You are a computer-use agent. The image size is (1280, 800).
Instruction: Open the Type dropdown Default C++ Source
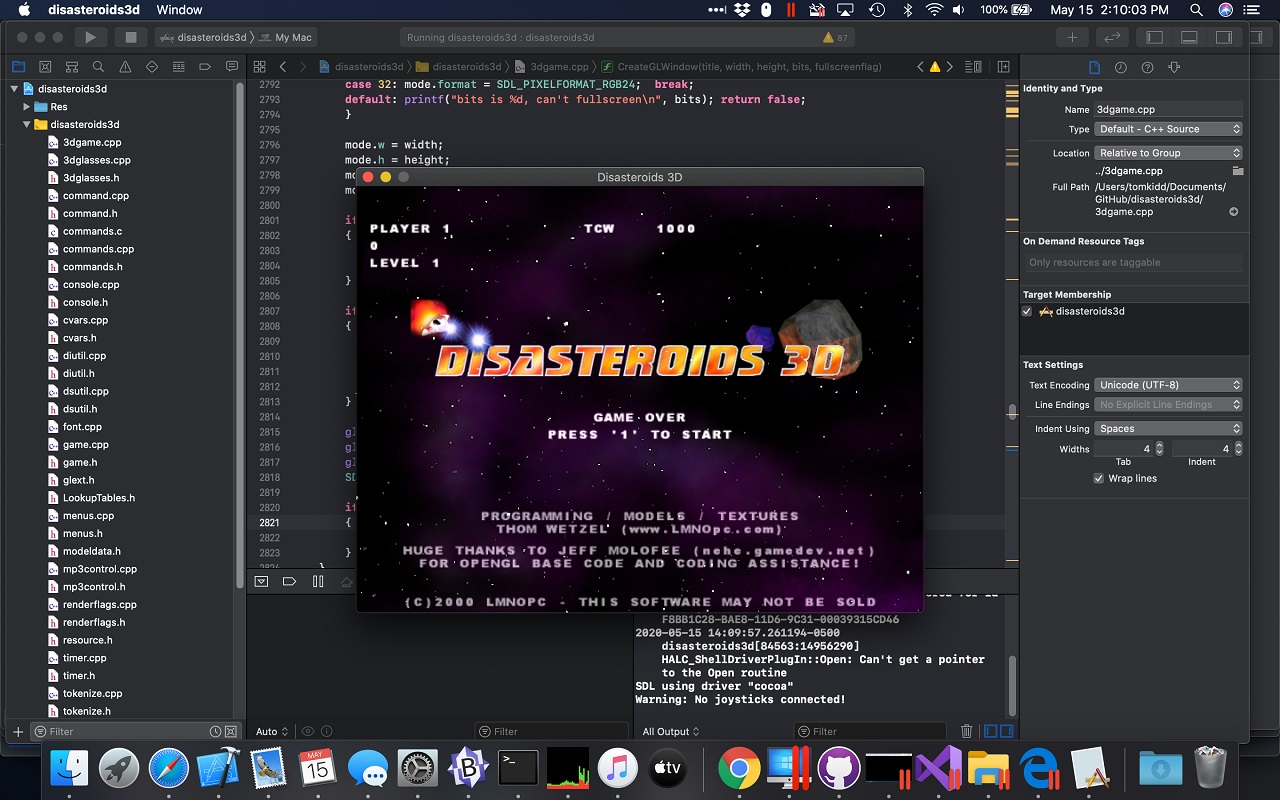point(1168,129)
